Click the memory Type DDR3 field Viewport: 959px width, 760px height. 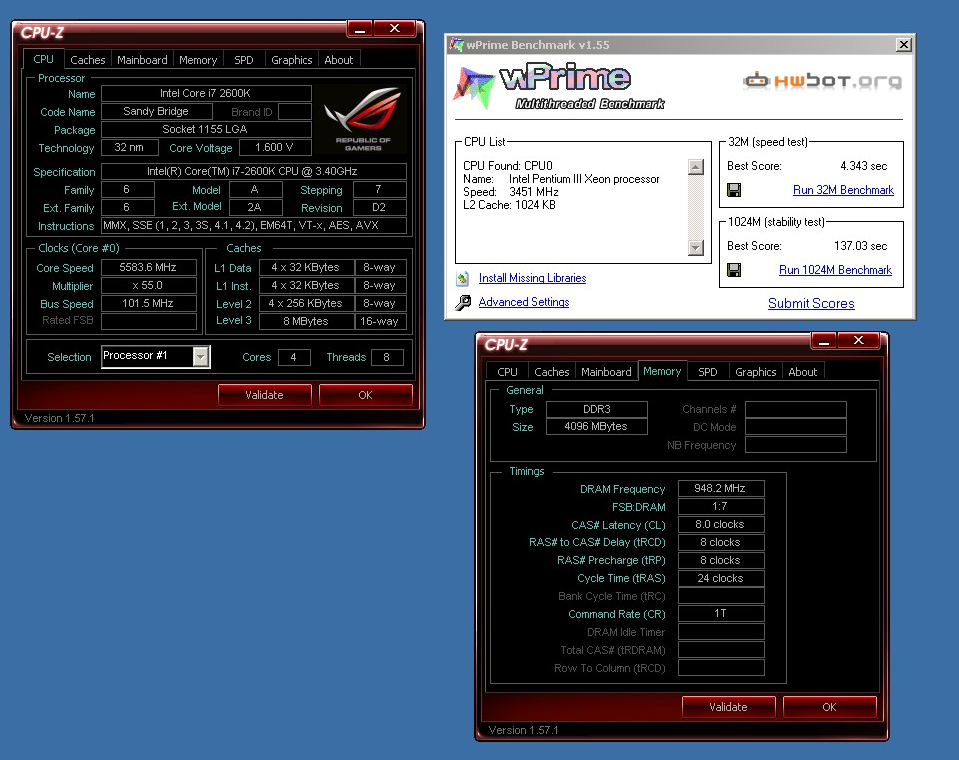[596, 409]
